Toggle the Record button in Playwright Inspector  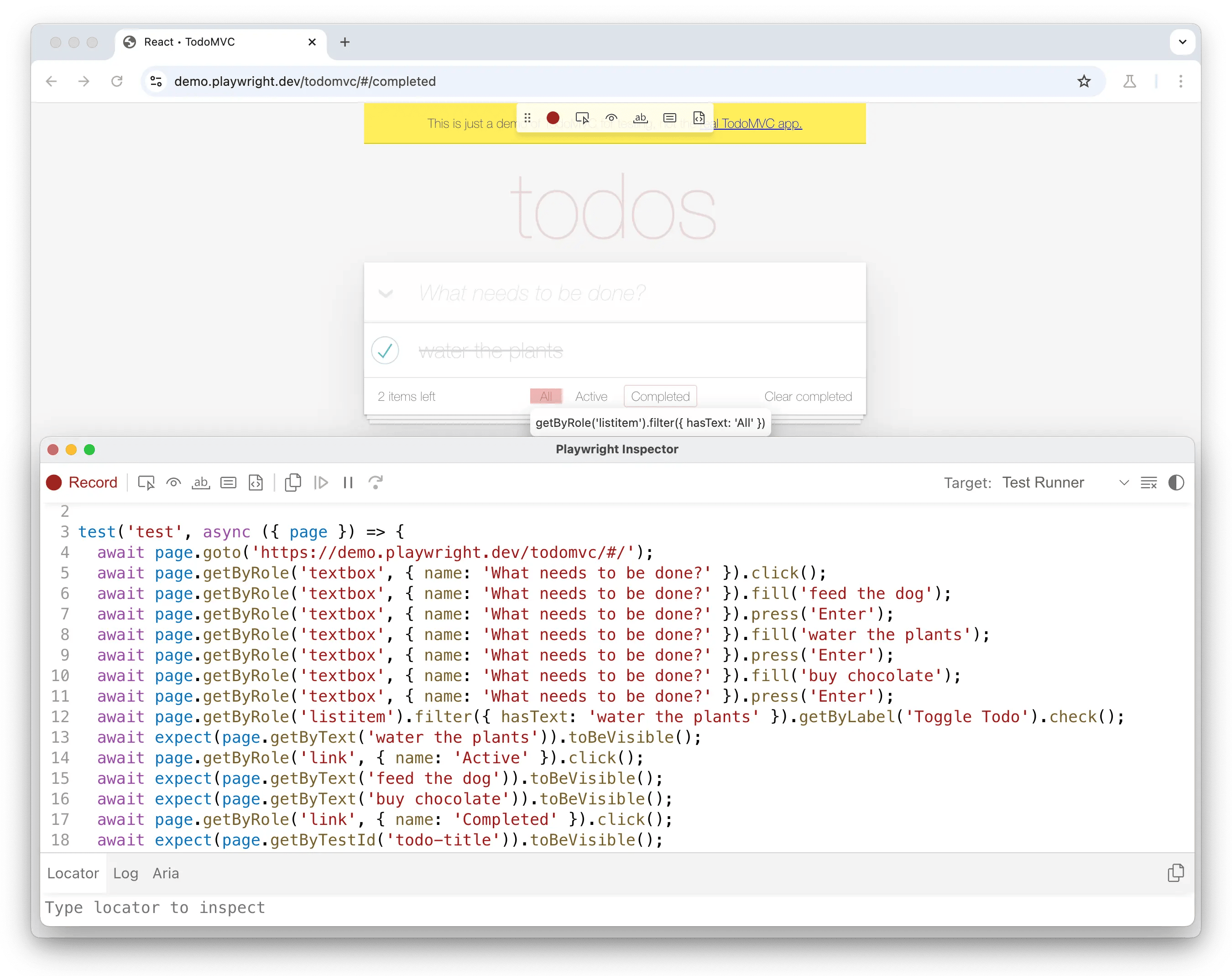82,483
